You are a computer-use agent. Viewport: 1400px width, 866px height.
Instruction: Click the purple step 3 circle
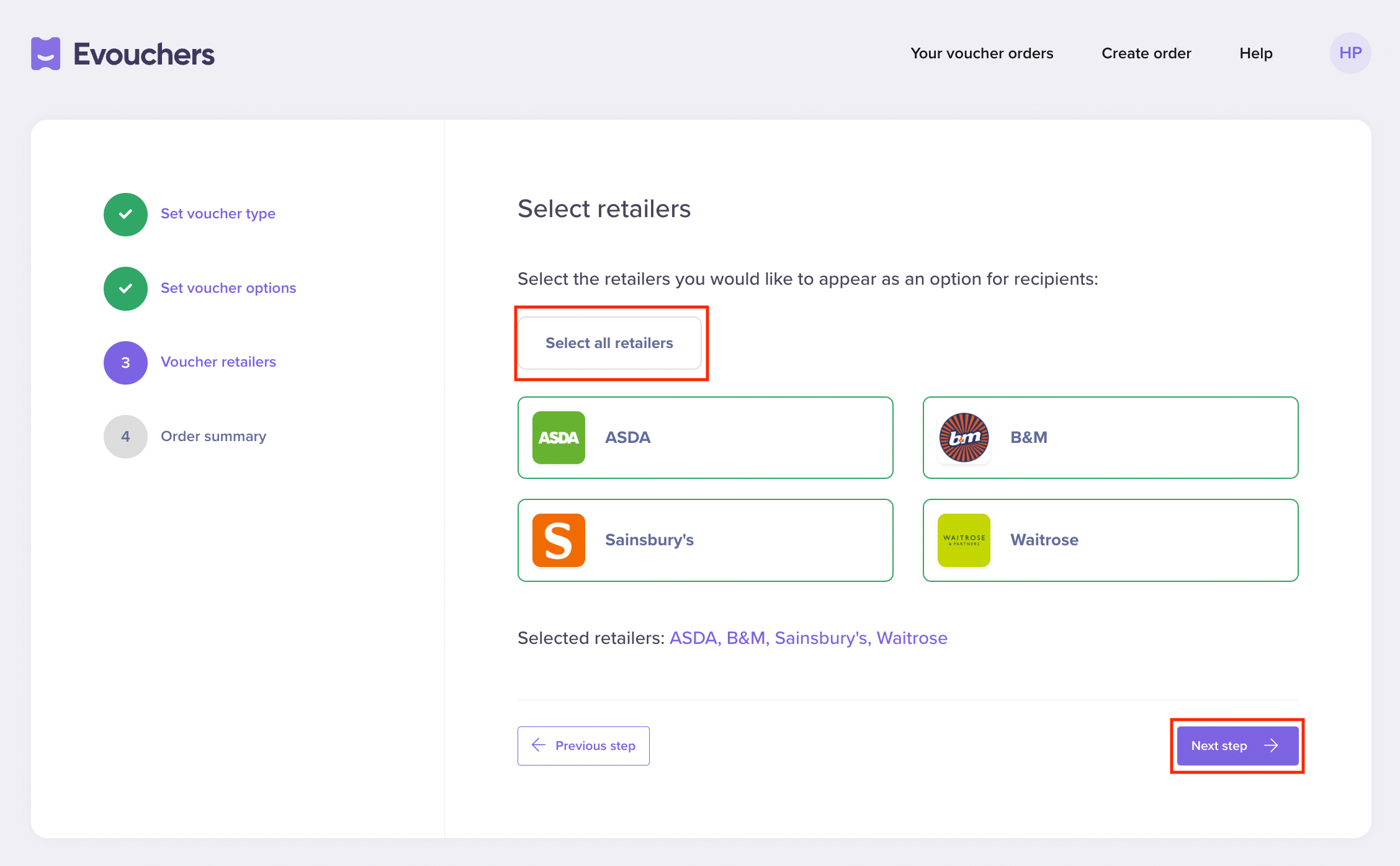125,362
